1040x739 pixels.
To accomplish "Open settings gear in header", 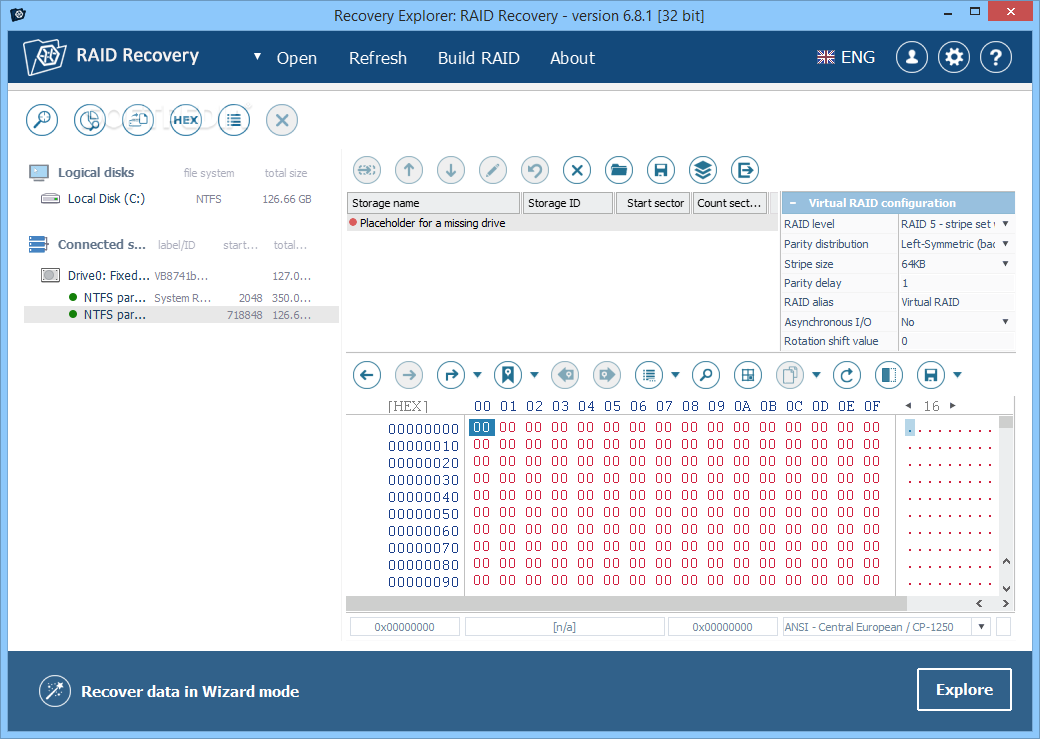I will 954,58.
